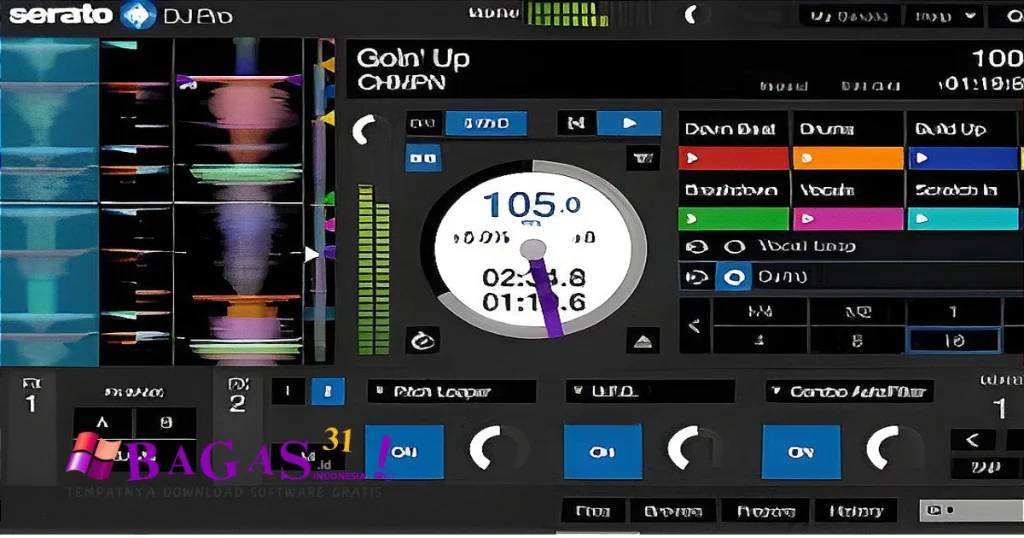Open the middle effect dropdown
The height and width of the screenshot is (538, 1024).
650,392
